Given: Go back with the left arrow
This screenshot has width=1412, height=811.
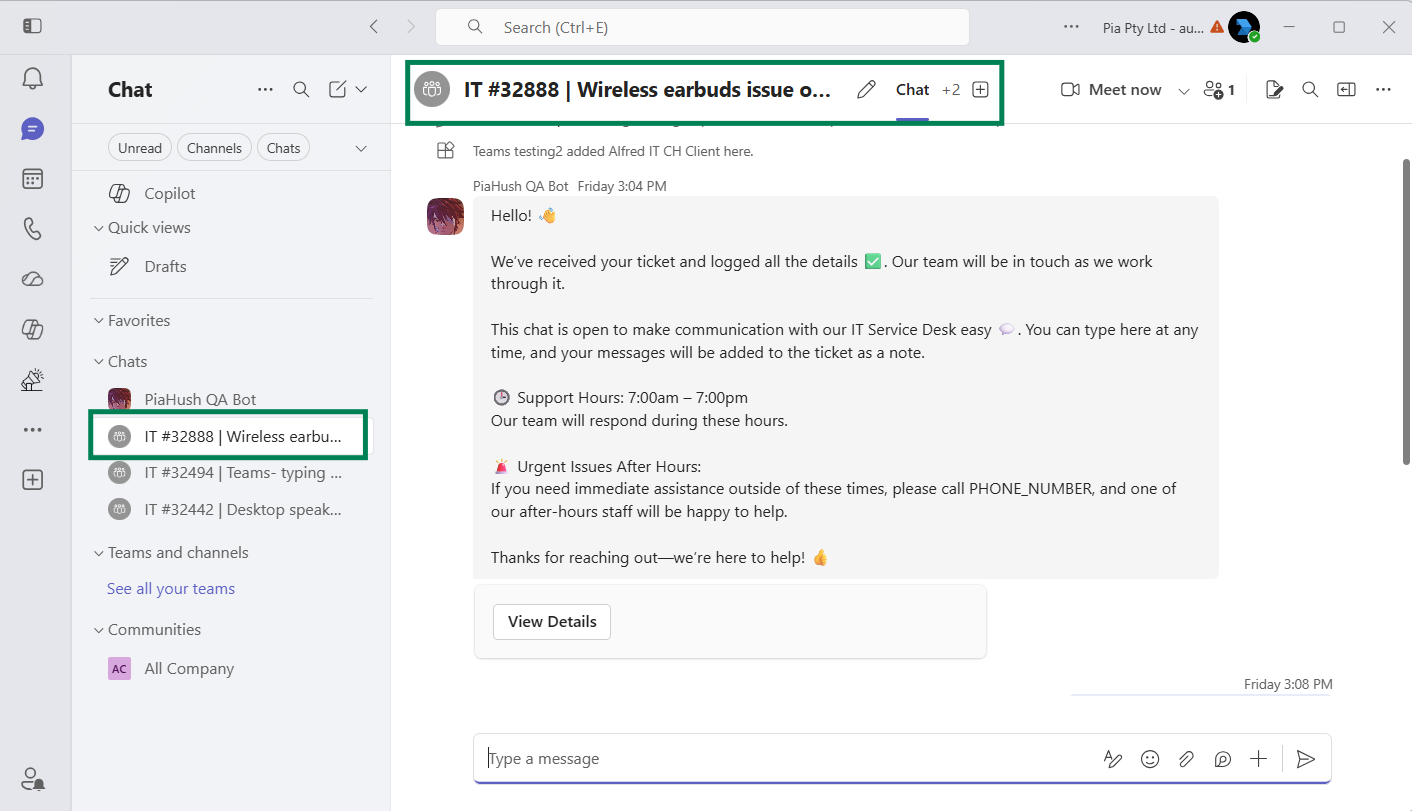Looking at the screenshot, I should (374, 27).
